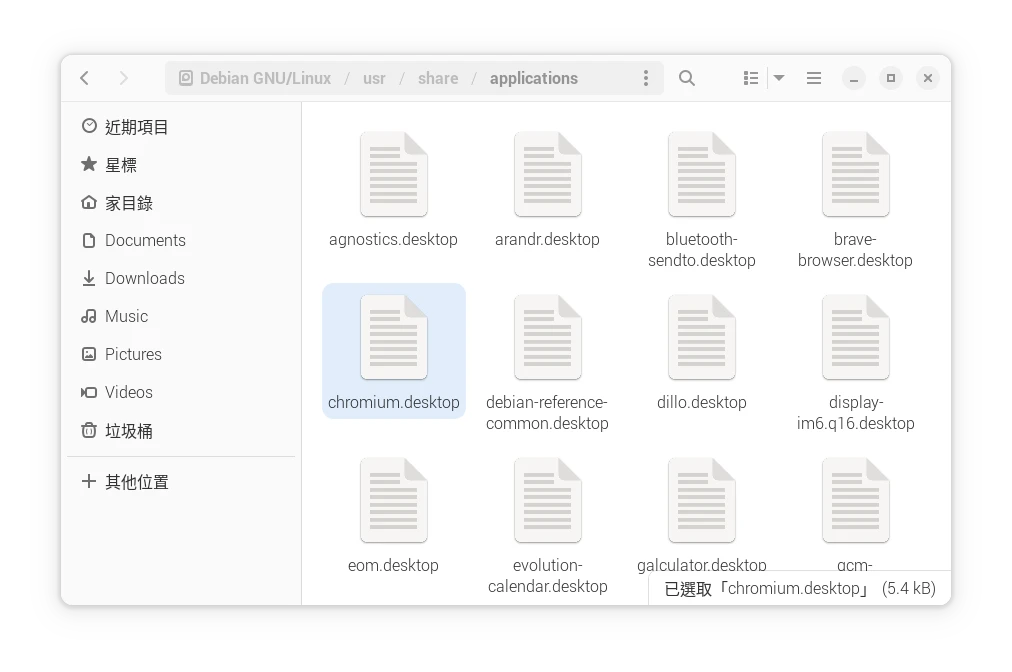Open the path bar three-dot menu
The image size is (1012, 672).
(x=646, y=78)
